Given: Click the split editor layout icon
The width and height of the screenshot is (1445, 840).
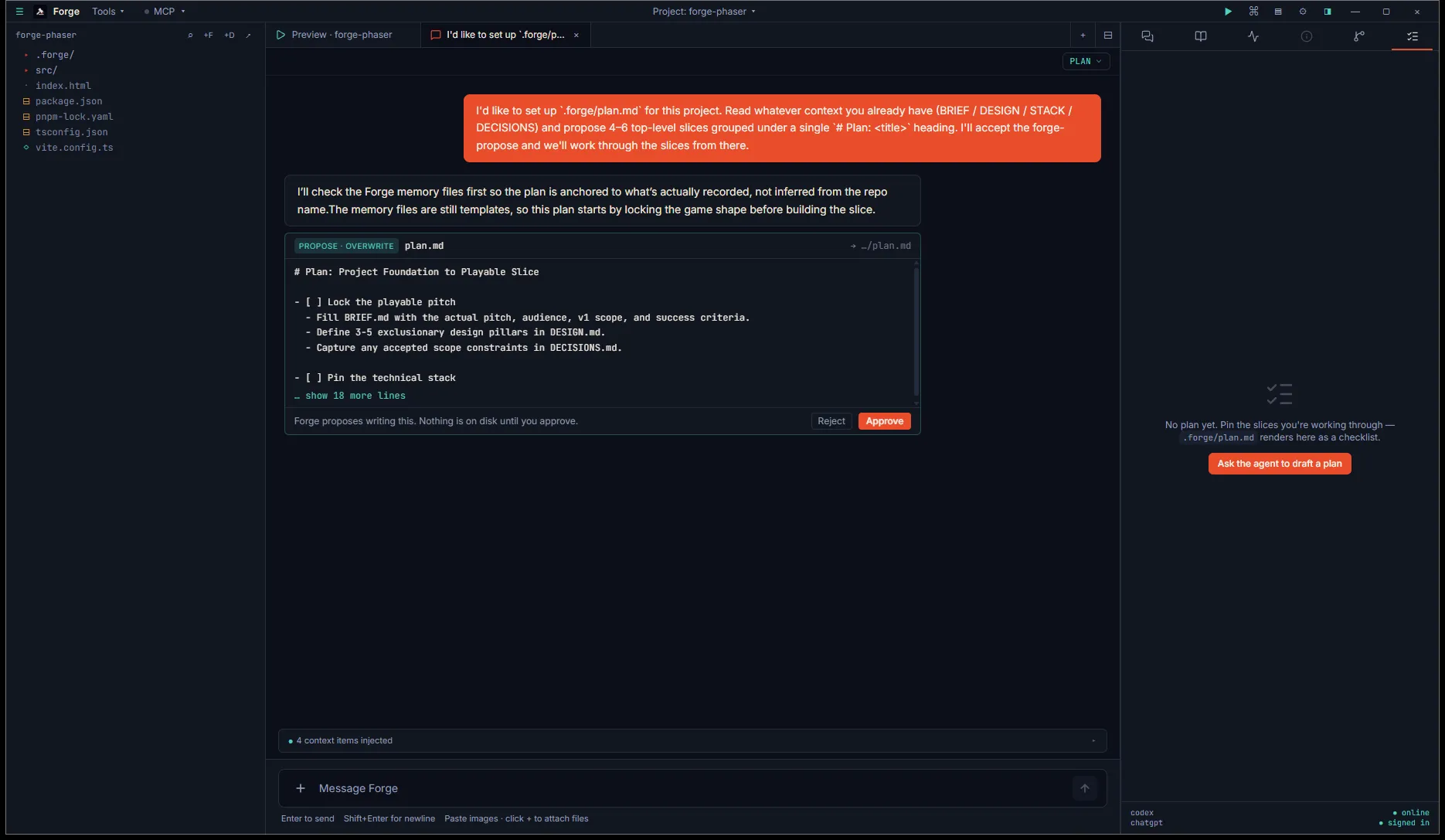Looking at the screenshot, I should click(x=1107, y=36).
